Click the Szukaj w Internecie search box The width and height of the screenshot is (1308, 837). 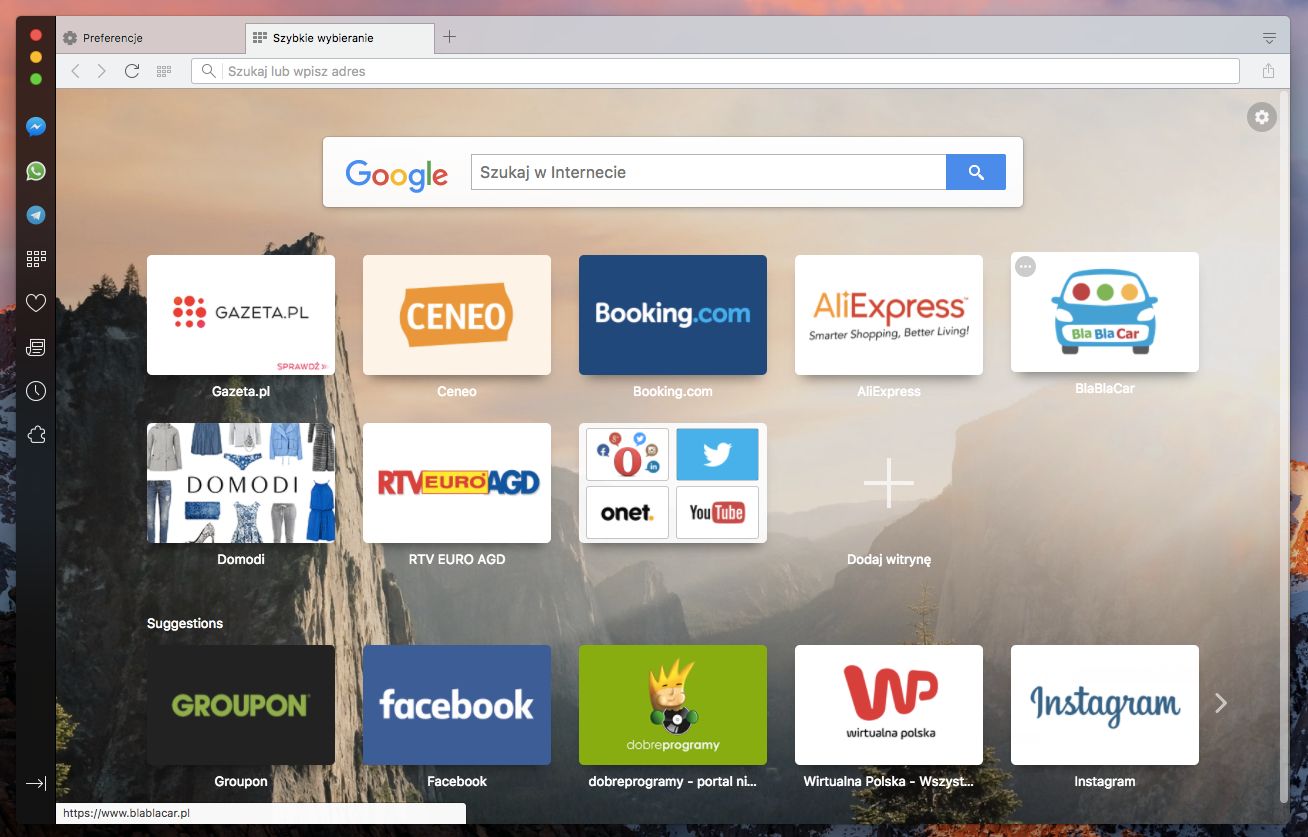pos(708,172)
